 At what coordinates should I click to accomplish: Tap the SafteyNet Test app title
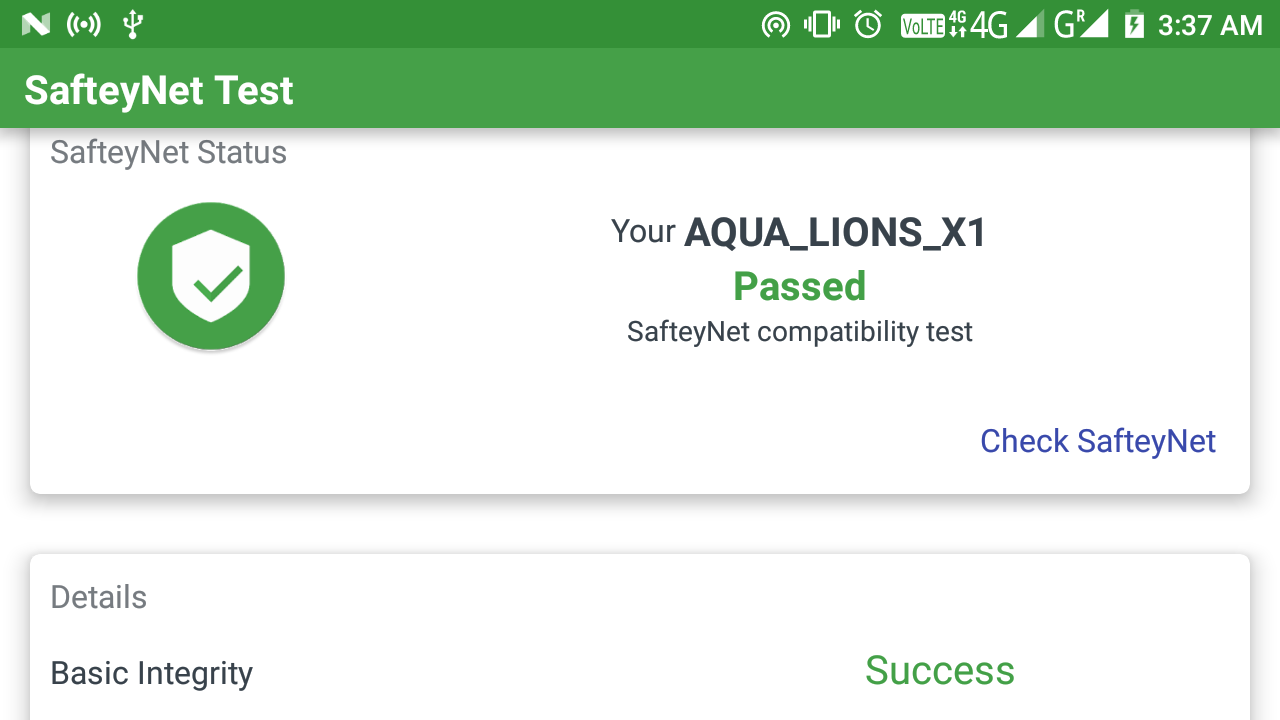(x=159, y=91)
